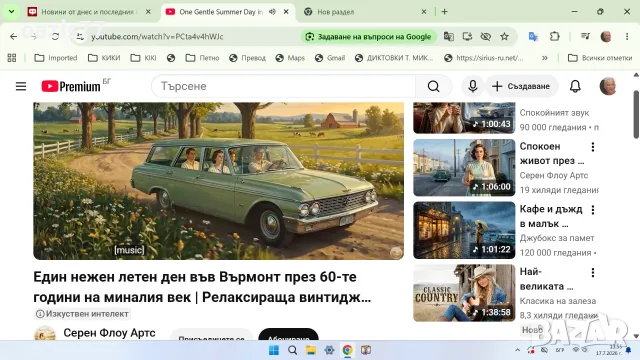Image resolution: width=640 pixels, height=360 pixels.
Task: Open the Windows Start menu
Action: (274, 350)
